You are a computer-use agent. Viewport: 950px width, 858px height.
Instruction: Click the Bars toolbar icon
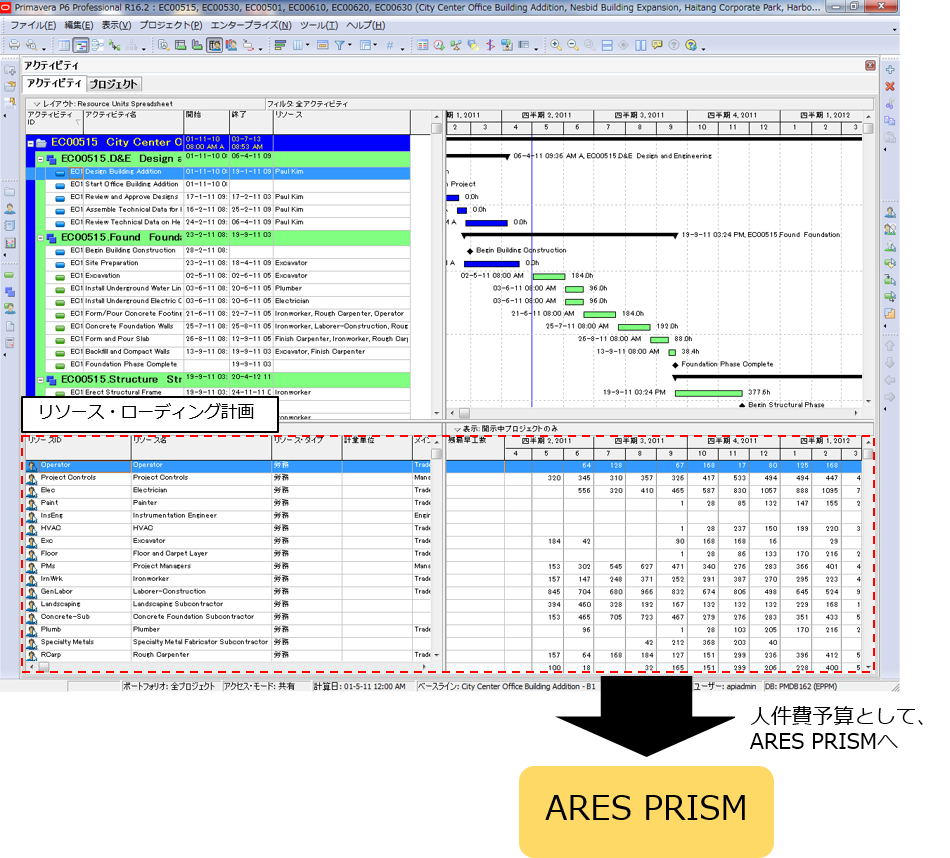(281, 45)
